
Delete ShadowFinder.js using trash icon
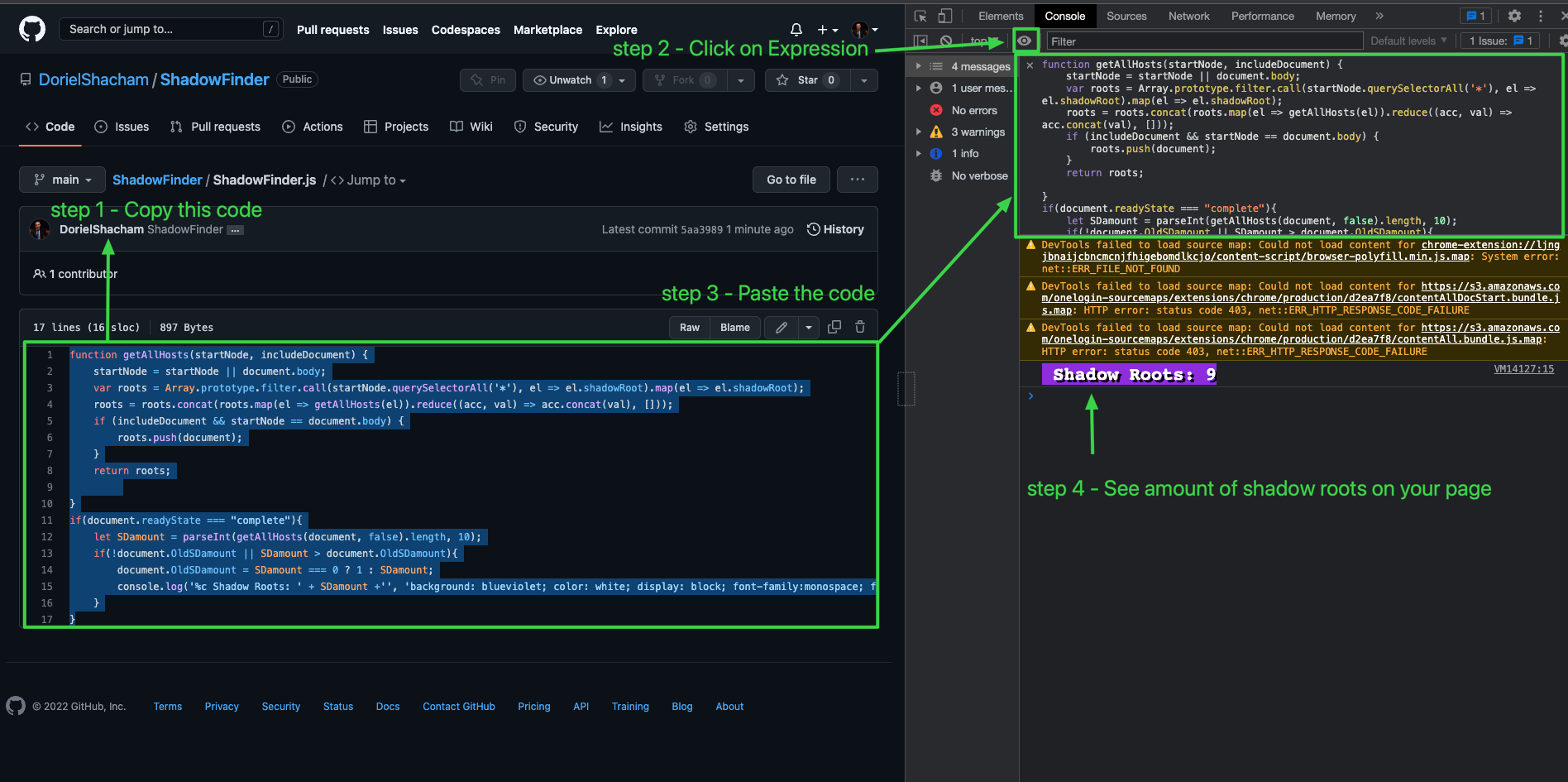click(860, 327)
